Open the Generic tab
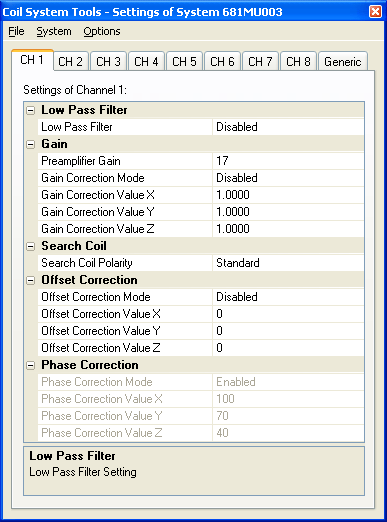387x522 pixels. (343, 62)
